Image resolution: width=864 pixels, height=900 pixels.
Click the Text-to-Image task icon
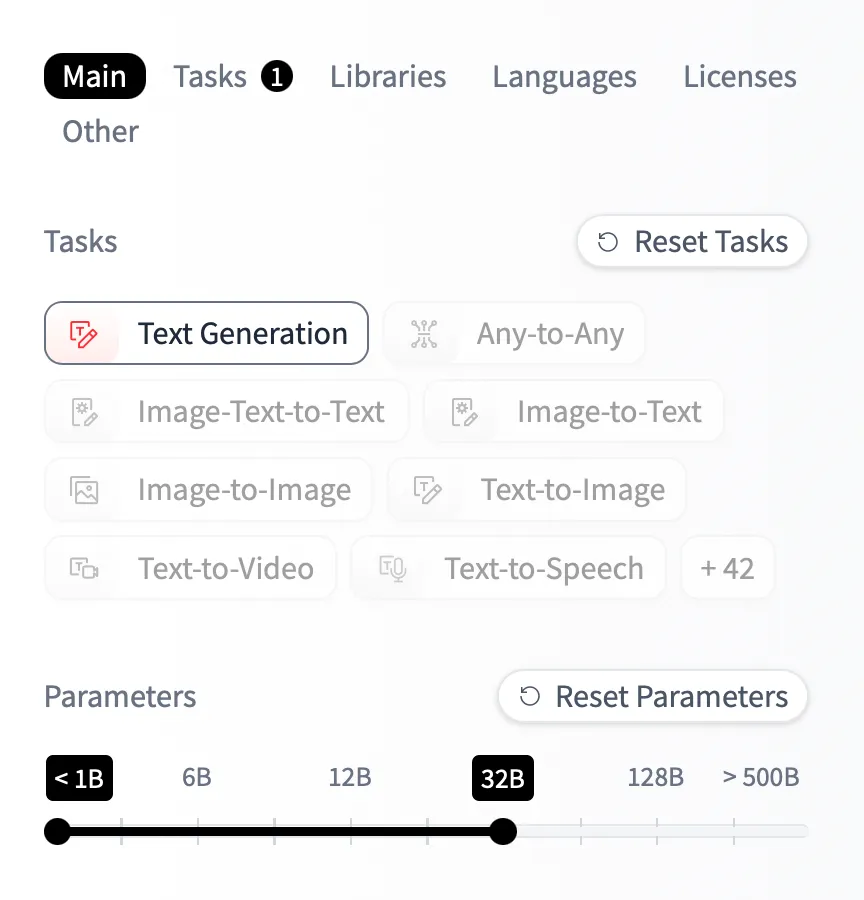pyautogui.click(x=427, y=490)
